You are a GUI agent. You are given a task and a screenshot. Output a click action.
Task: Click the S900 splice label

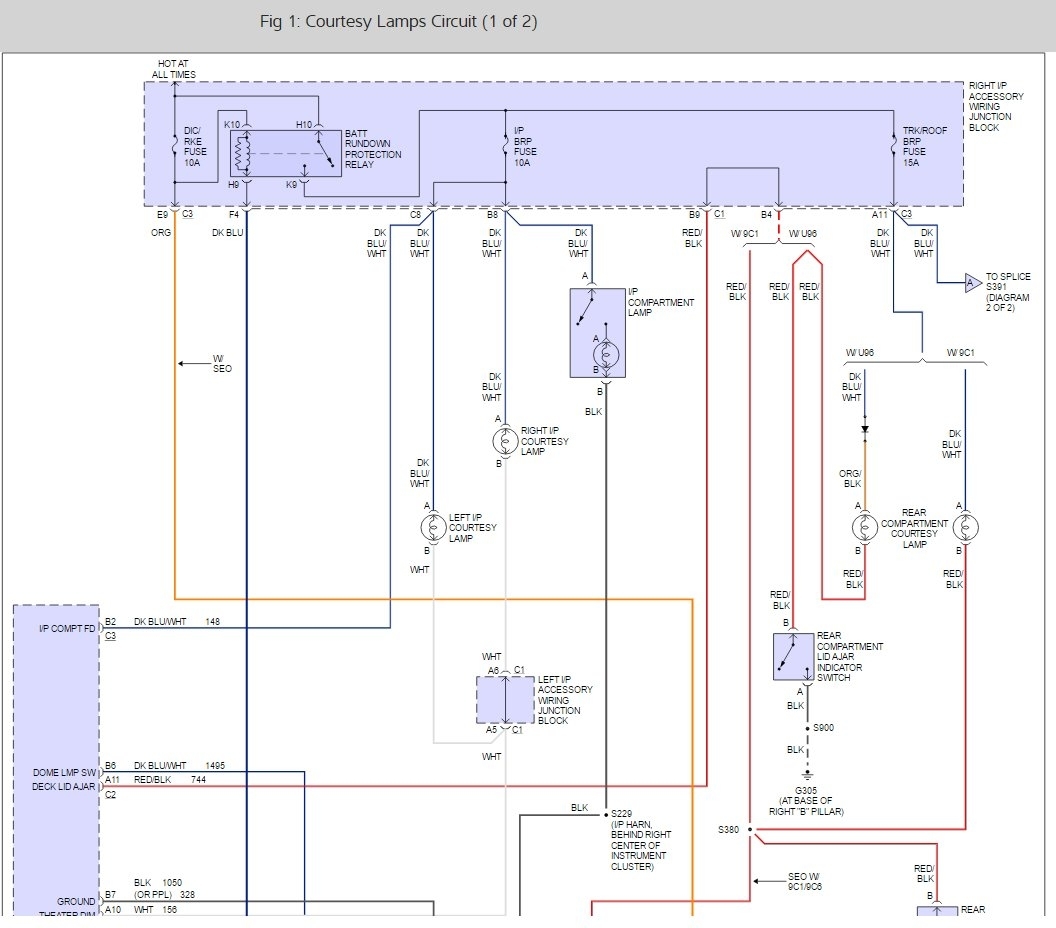click(824, 728)
